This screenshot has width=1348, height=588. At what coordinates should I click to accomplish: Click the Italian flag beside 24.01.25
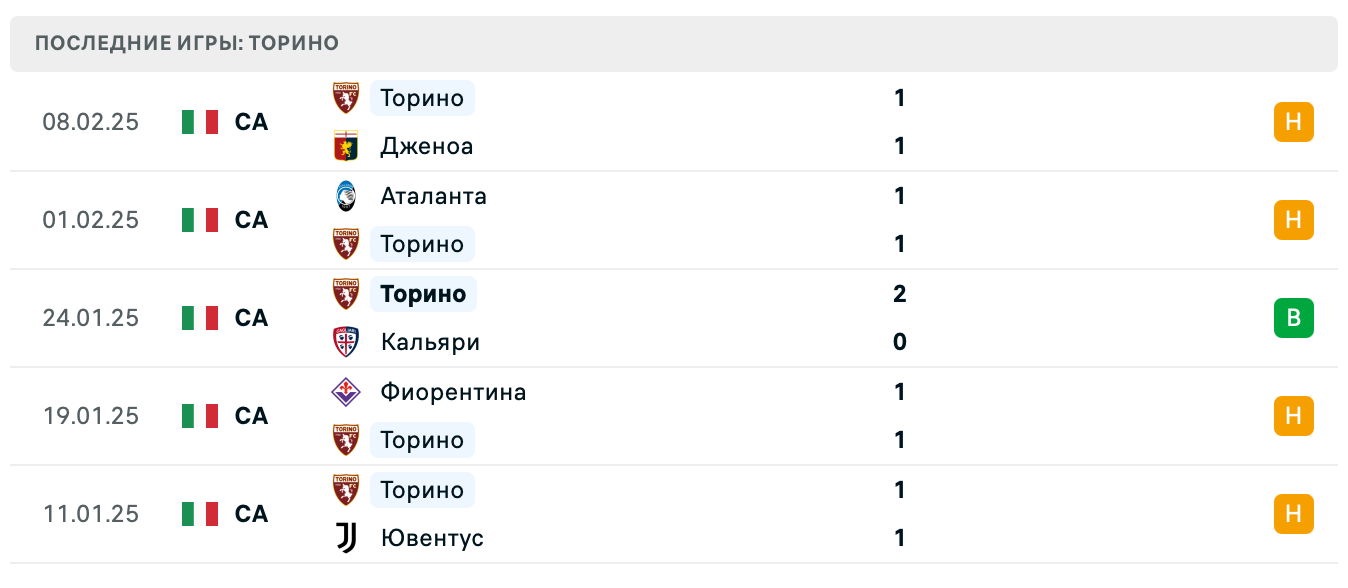198,318
